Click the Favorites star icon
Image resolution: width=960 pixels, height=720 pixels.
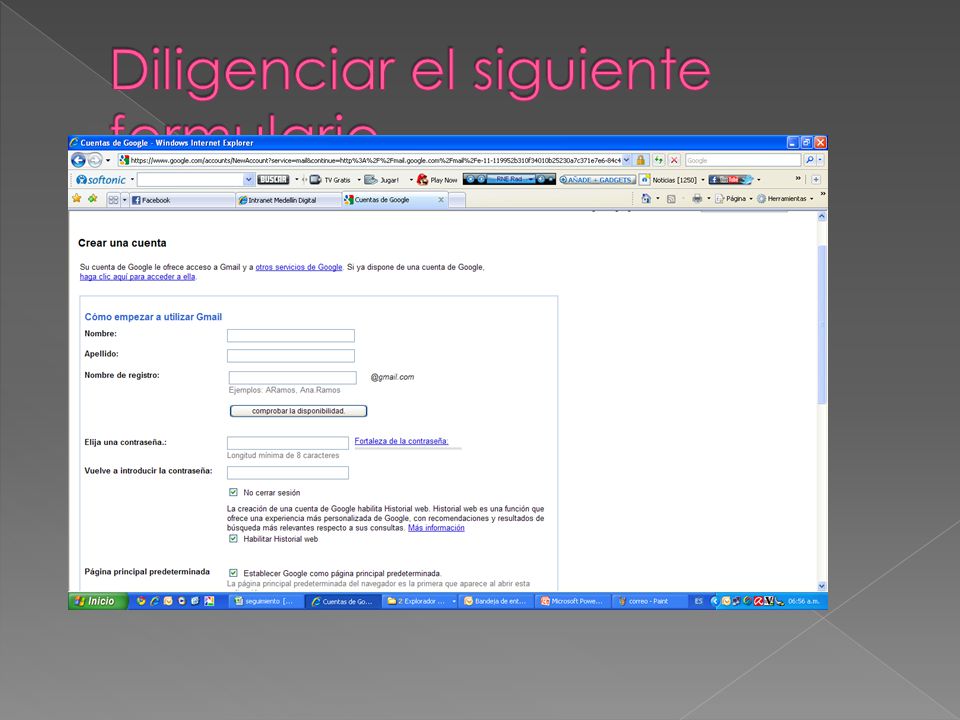point(77,198)
